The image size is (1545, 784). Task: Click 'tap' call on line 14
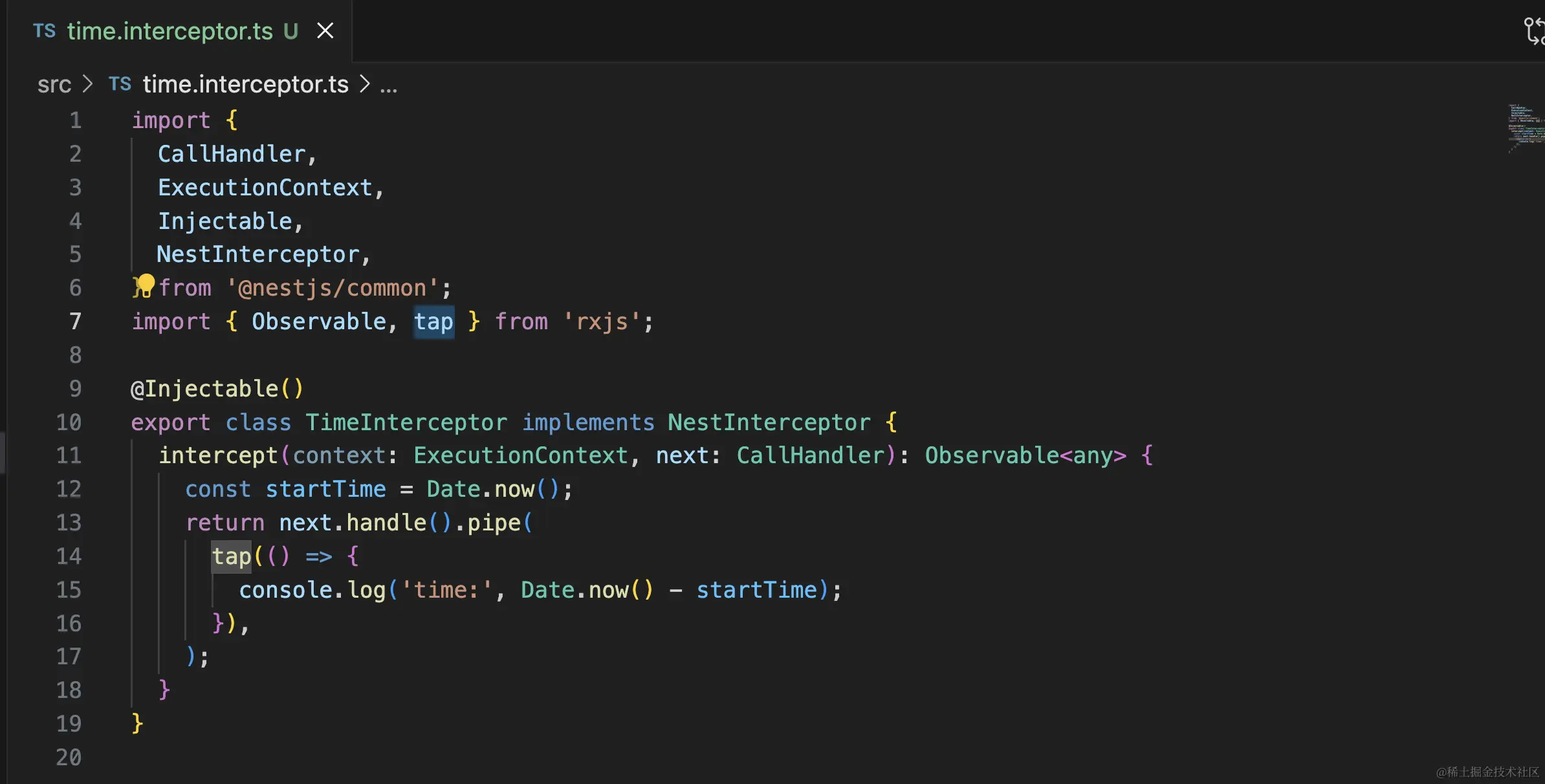point(232,556)
